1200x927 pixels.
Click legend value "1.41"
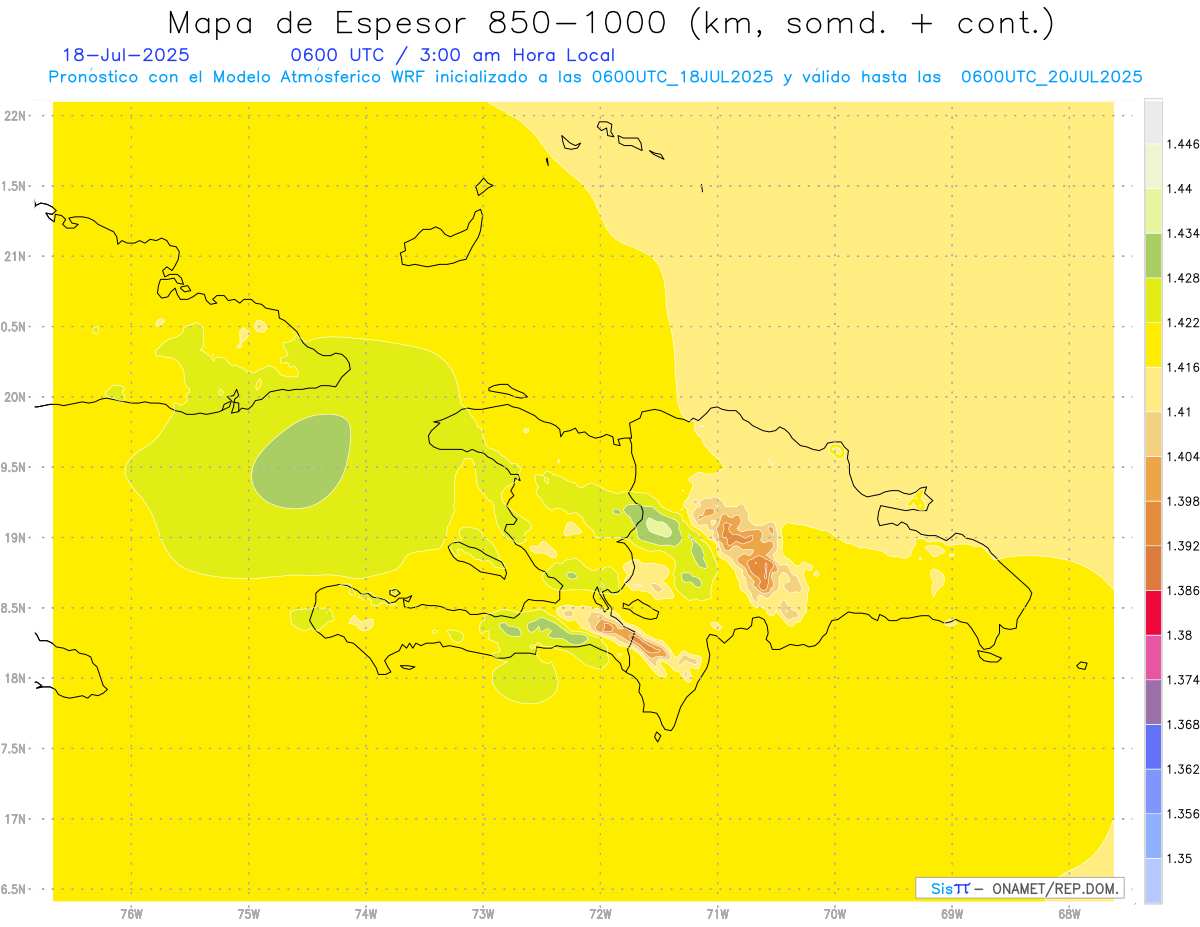coord(1181,412)
